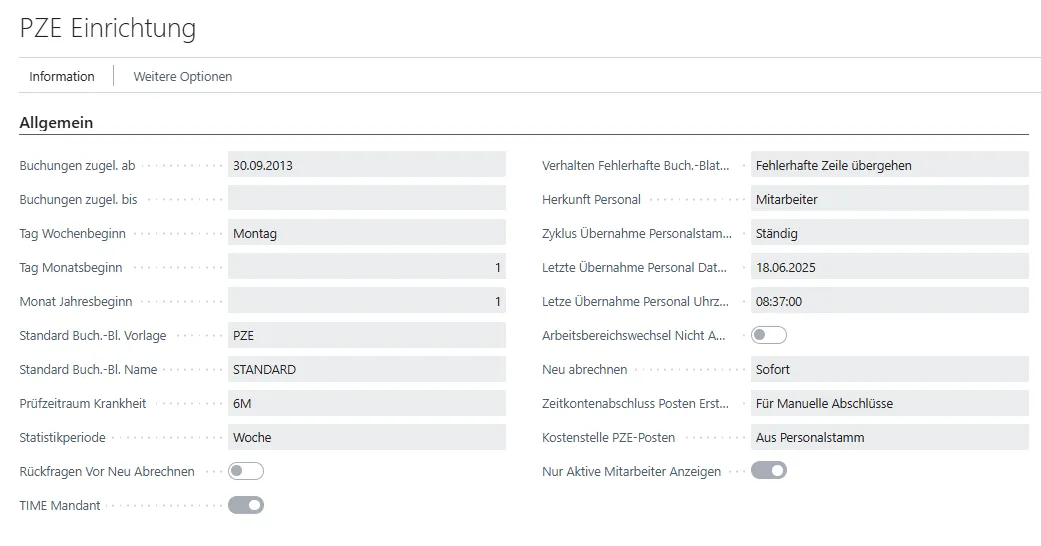Viewport: 1041px width, 546px height.
Task: Open the Neu abrechnen dropdown showing Sofort
Action: point(888,369)
